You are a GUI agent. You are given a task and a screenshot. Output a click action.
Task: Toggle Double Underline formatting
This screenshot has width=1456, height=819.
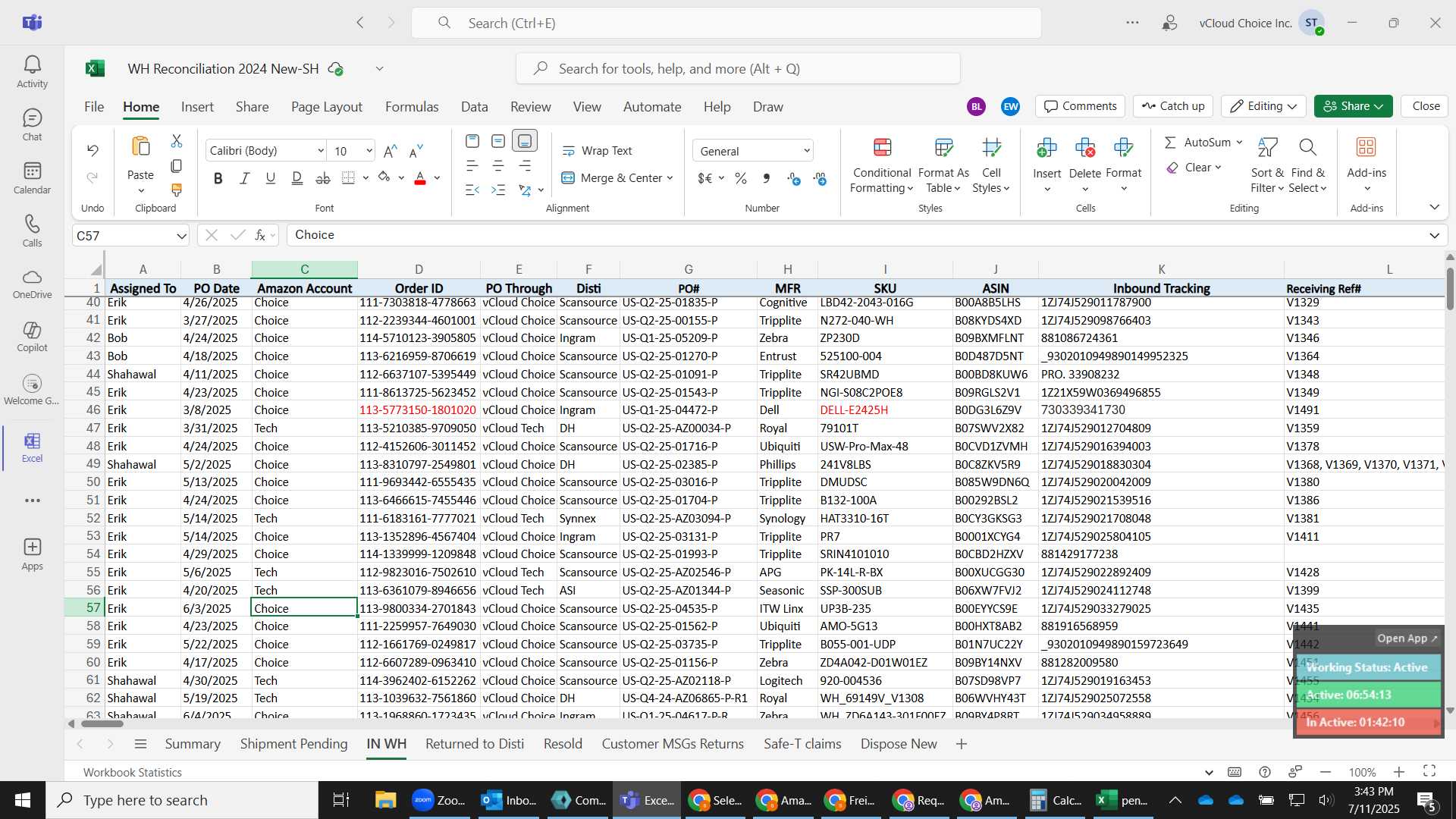pos(297,178)
